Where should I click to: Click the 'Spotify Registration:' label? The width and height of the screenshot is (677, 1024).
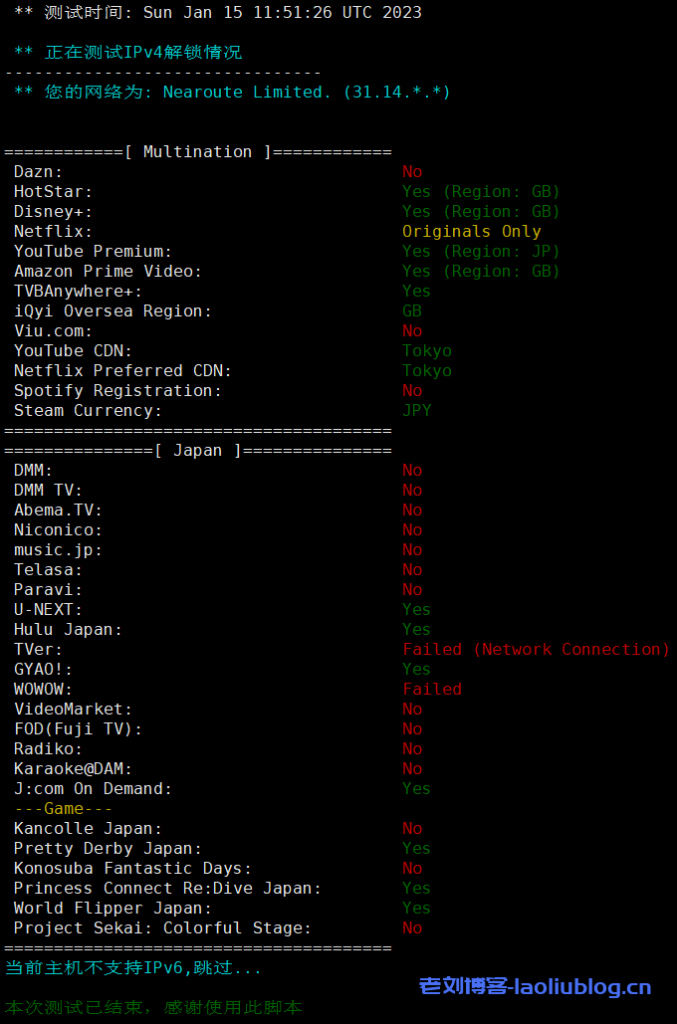[x=118, y=390]
